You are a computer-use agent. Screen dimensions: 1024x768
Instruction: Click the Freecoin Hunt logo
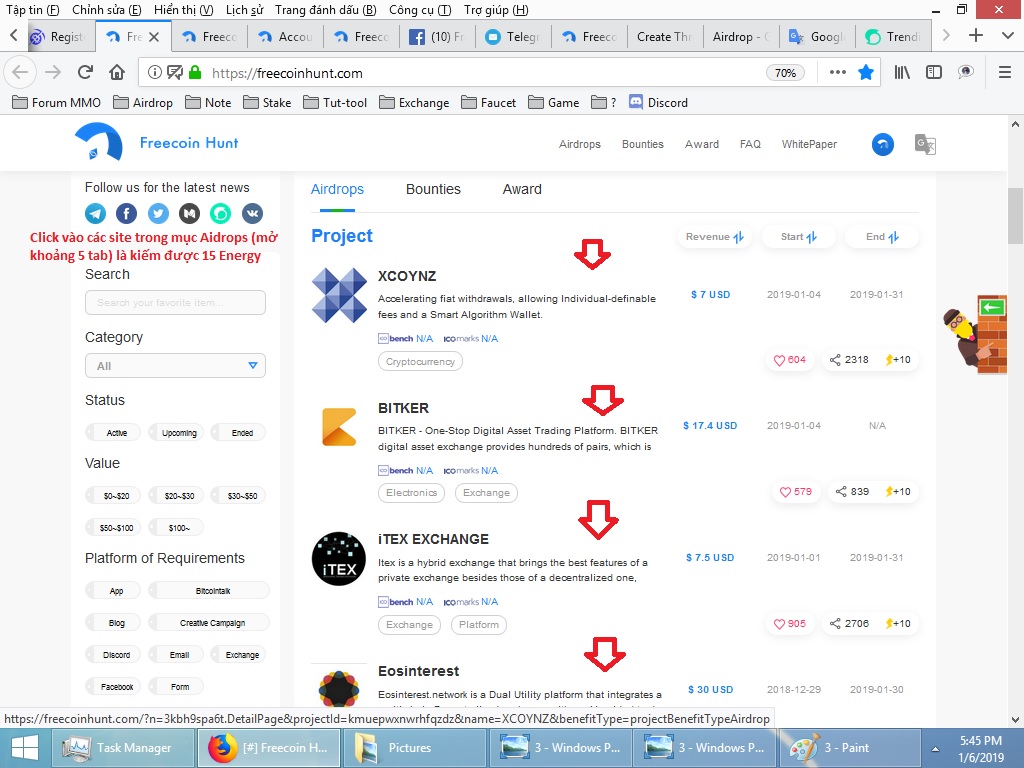tap(157, 142)
